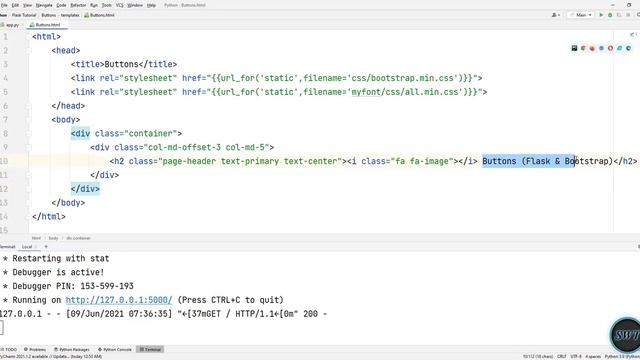The image size is (640, 360).
Task: Open the TODO tool window
Action: [9, 349]
